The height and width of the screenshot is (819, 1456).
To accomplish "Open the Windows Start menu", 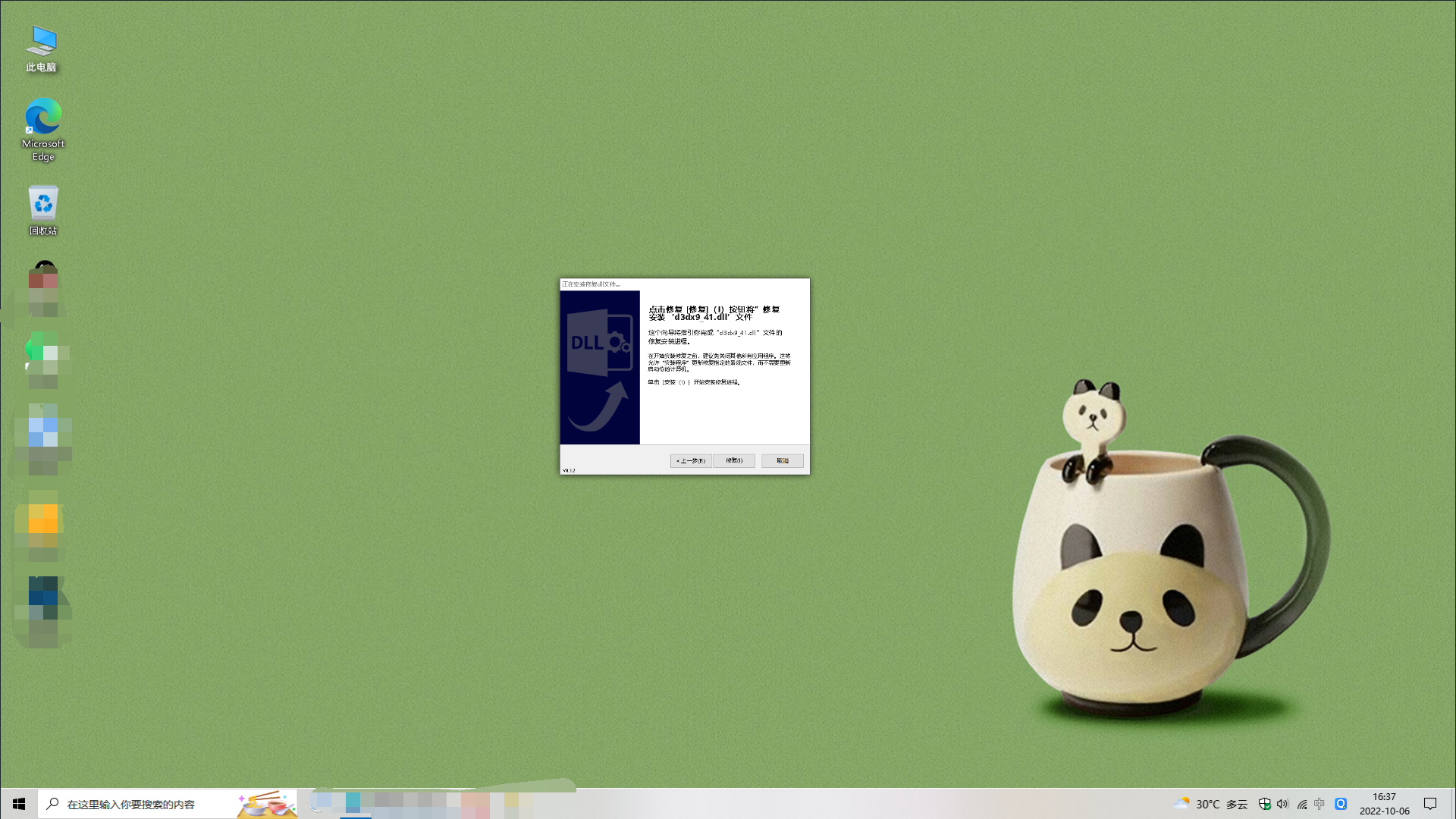I will [19, 804].
